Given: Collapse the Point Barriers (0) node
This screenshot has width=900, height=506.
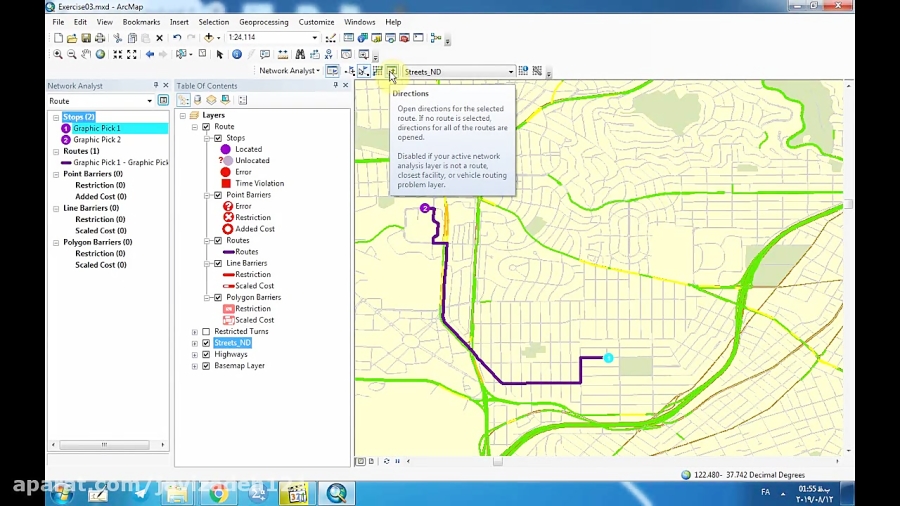Looking at the screenshot, I should point(56,174).
